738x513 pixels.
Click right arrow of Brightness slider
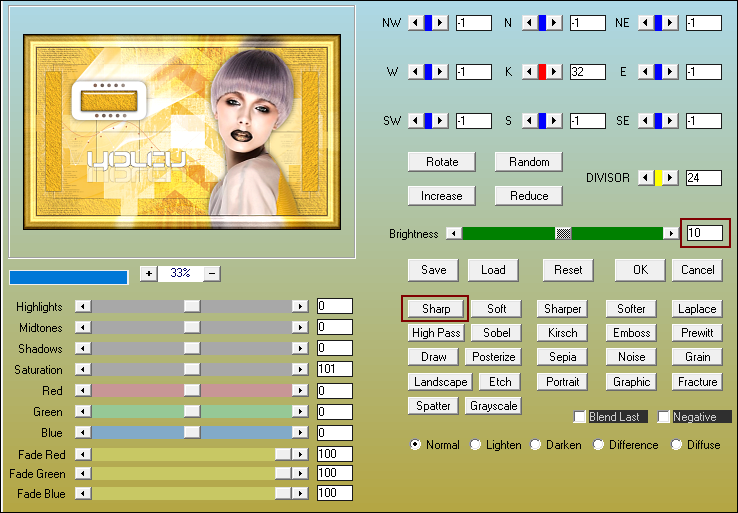(671, 233)
